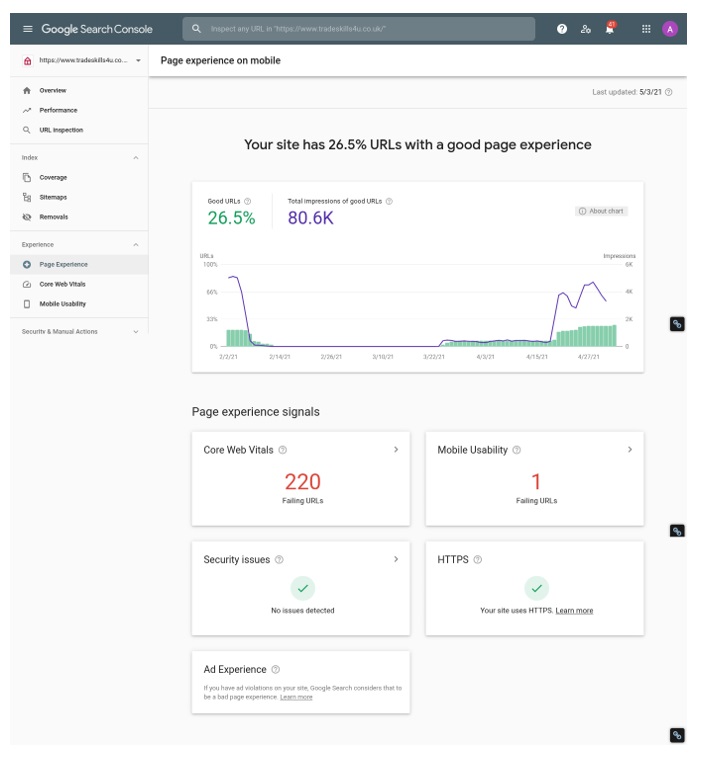This screenshot has width=705, height=760.
Task: Expand Security & Manual Actions section
Action: pyautogui.click(x=80, y=332)
